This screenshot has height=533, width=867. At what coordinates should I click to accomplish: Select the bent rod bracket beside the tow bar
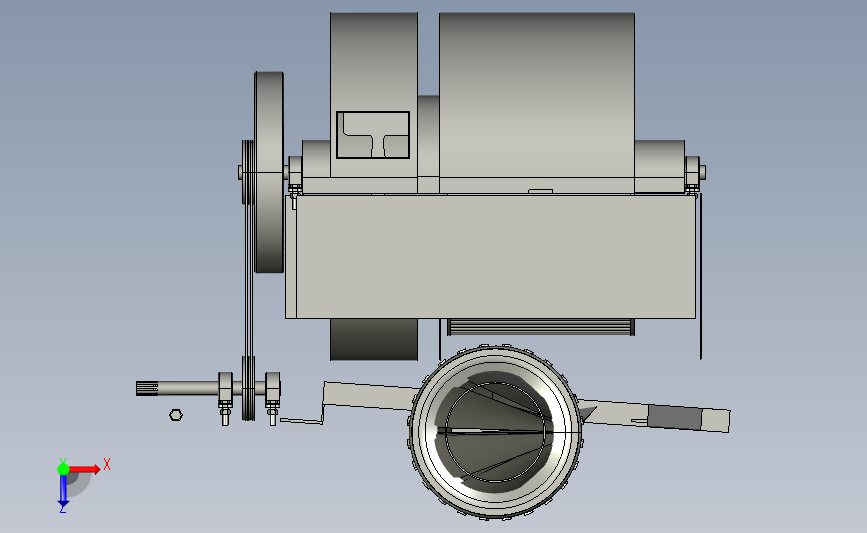coord(302,415)
